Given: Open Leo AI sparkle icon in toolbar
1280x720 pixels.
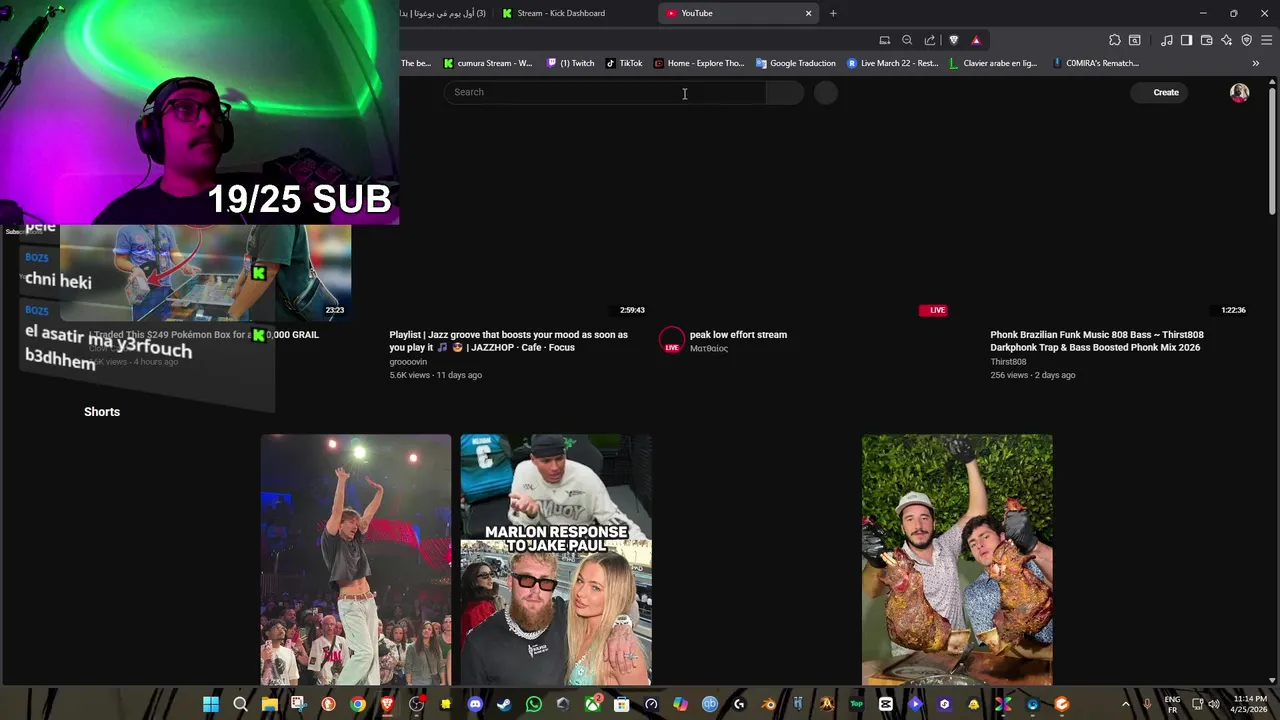Looking at the screenshot, I should click(1226, 40).
